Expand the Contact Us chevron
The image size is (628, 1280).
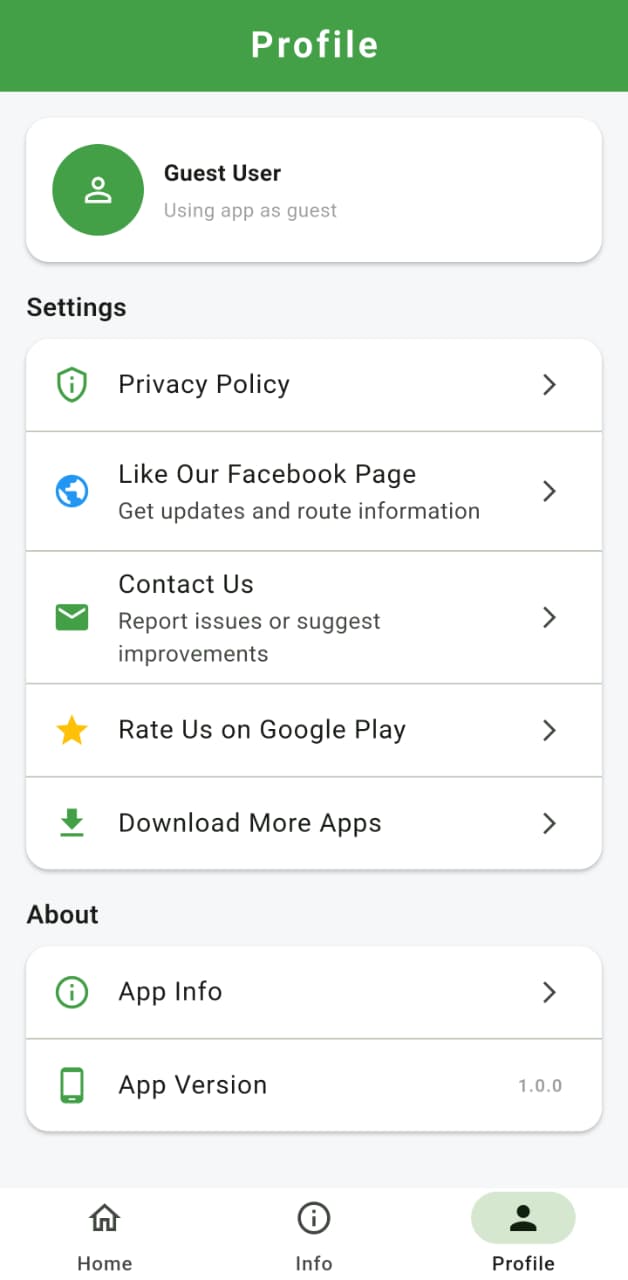pos(549,617)
